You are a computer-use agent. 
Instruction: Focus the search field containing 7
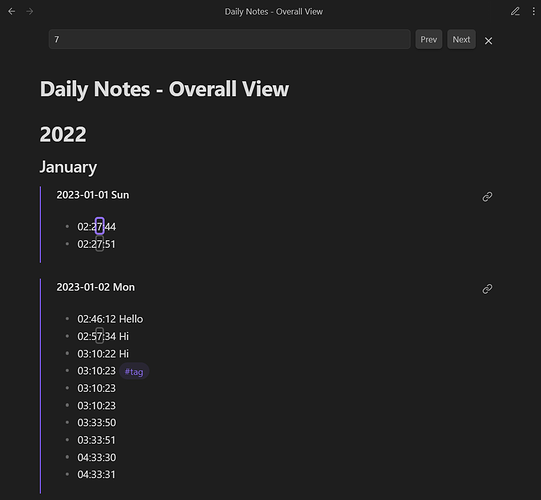[x=229, y=39]
